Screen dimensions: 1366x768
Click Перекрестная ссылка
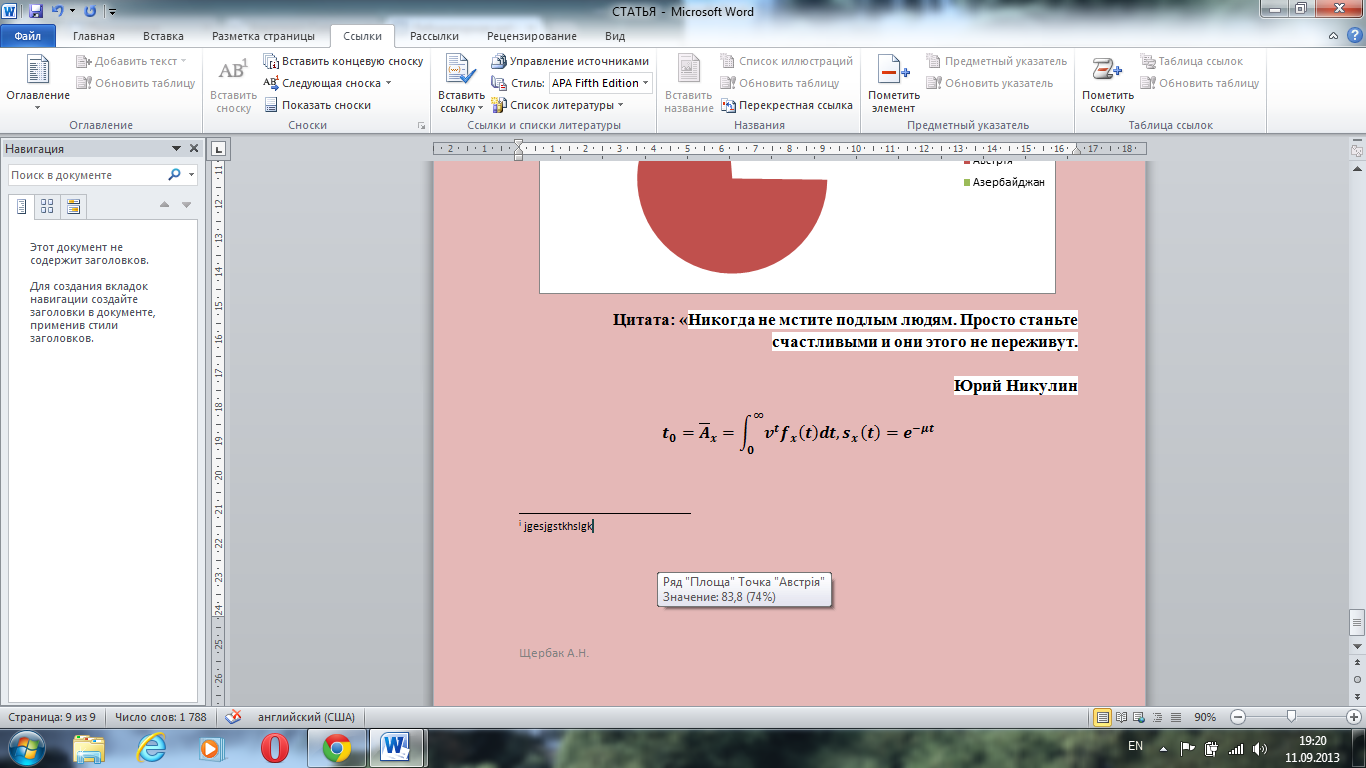(x=786, y=105)
